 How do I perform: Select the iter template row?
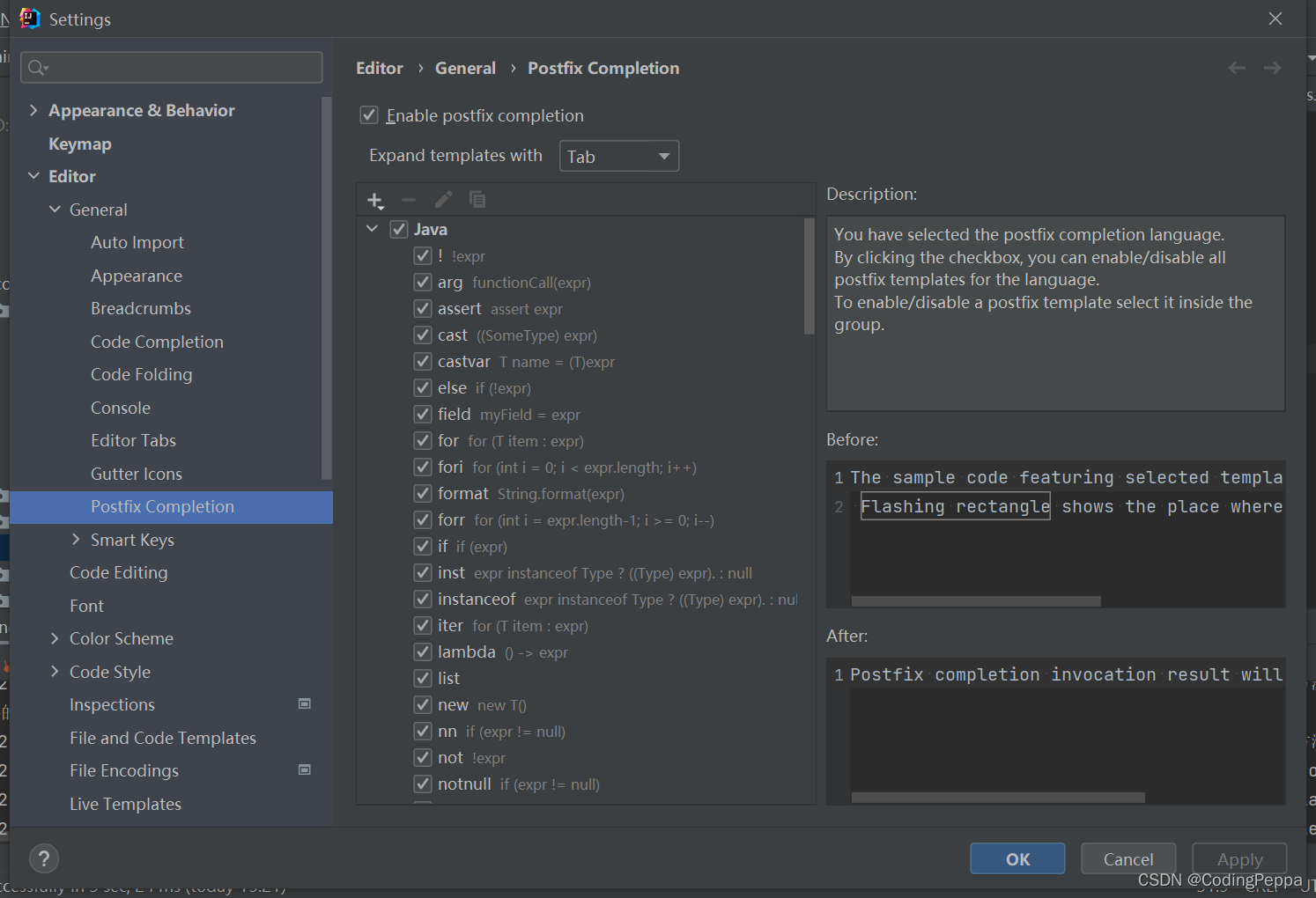pyautogui.click(x=581, y=626)
